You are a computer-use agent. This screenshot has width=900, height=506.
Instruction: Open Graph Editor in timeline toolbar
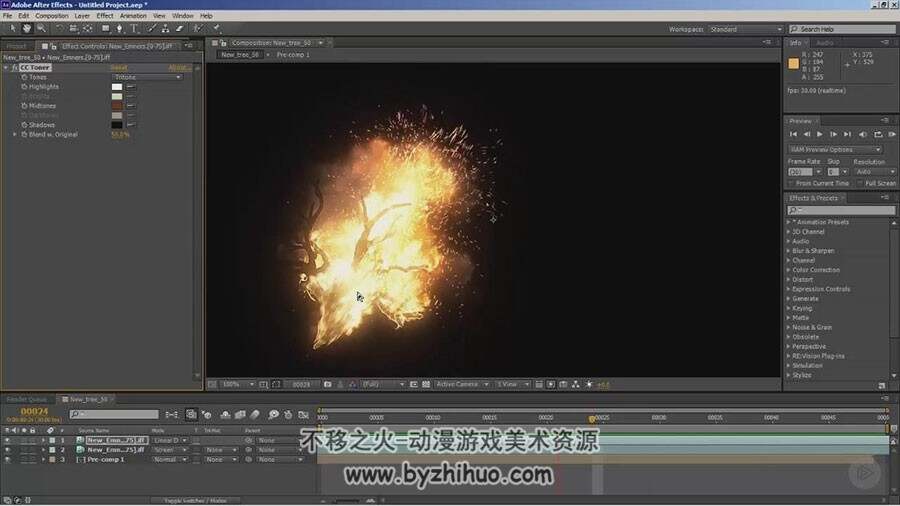point(304,414)
